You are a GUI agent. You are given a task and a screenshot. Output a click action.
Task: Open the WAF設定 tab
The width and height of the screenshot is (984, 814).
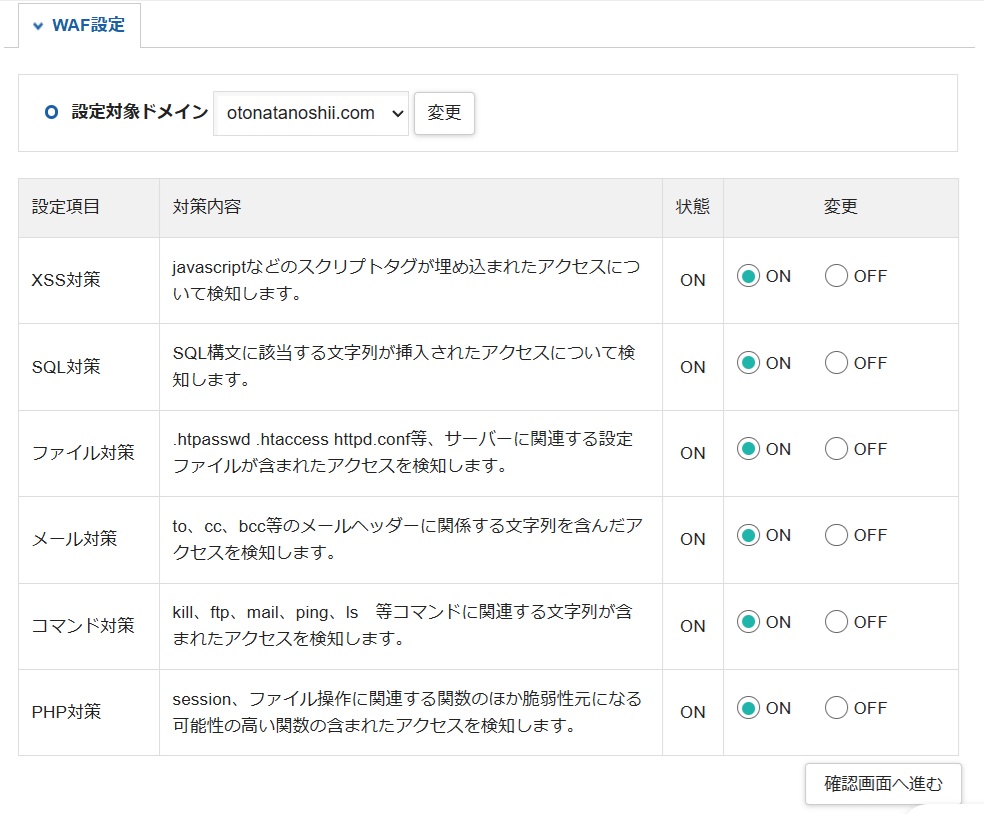[x=88, y=25]
